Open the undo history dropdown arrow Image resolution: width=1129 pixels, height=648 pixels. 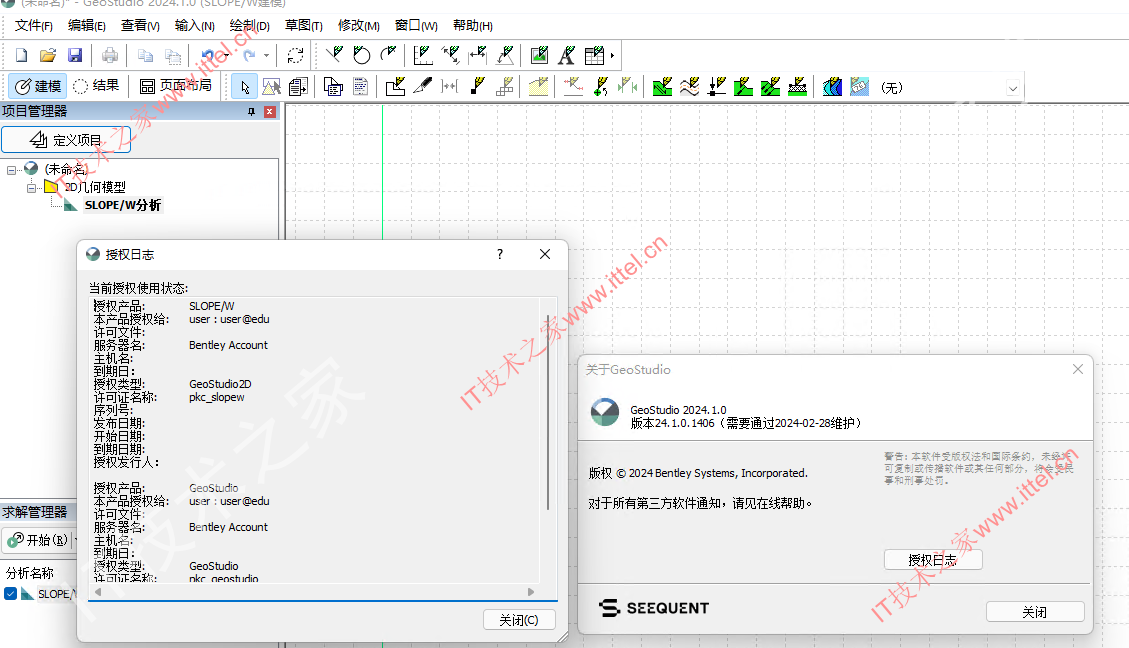coord(225,55)
